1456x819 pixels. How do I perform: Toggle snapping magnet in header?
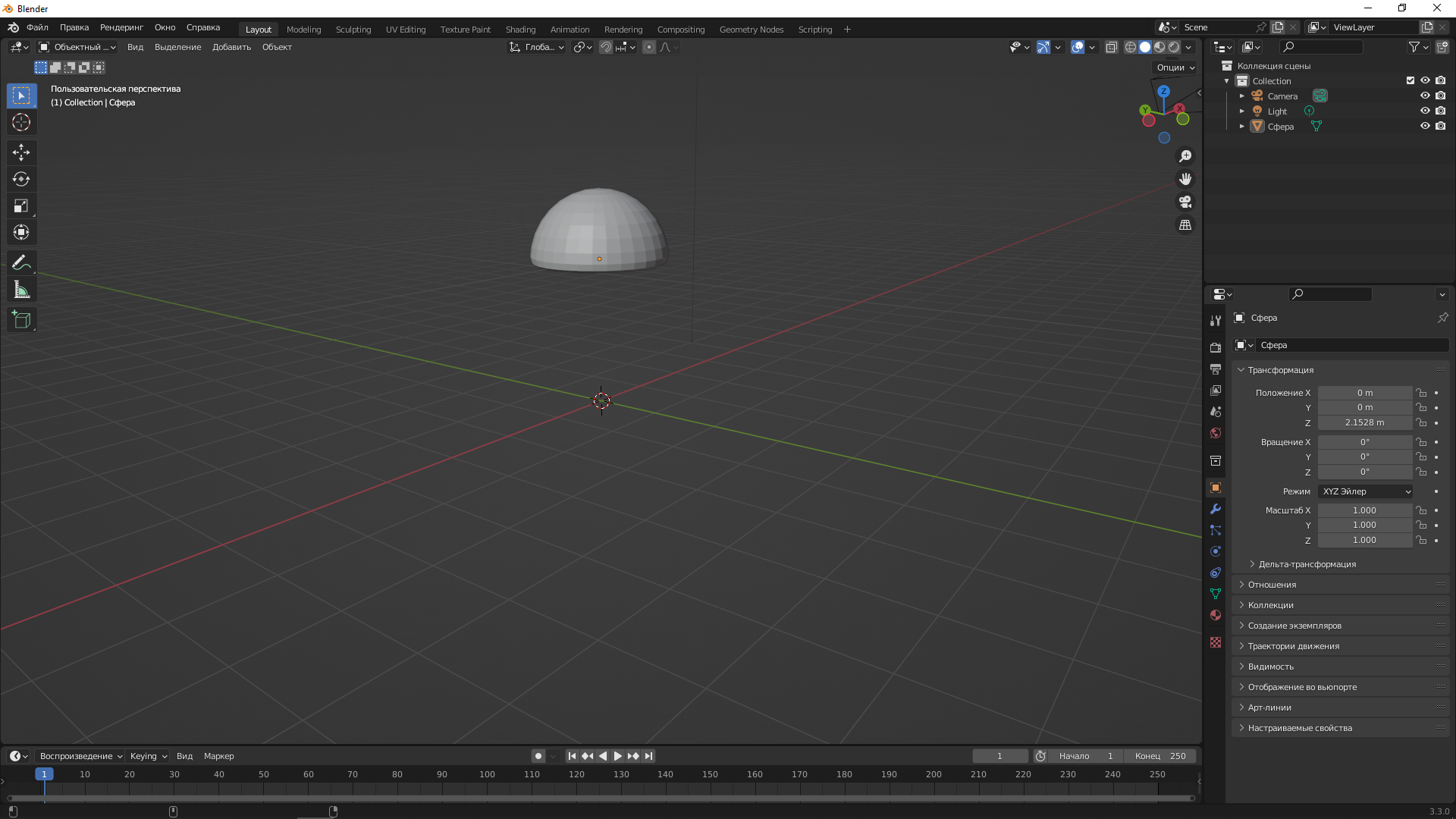pyautogui.click(x=606, y=47)
